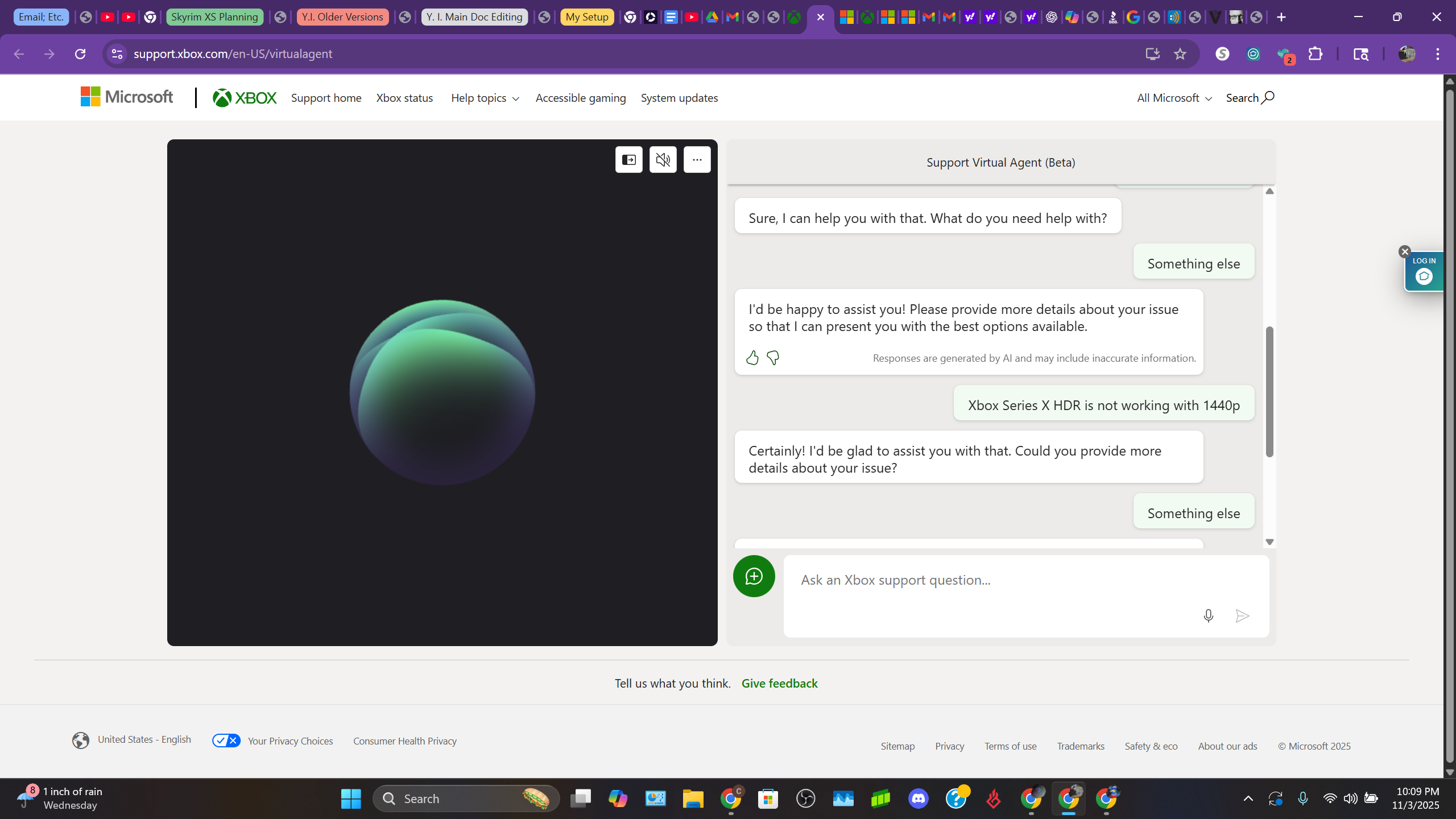This screenshot has width=1456, height=819.
Task: Open About our ads link
Action: click(1227, 746)
